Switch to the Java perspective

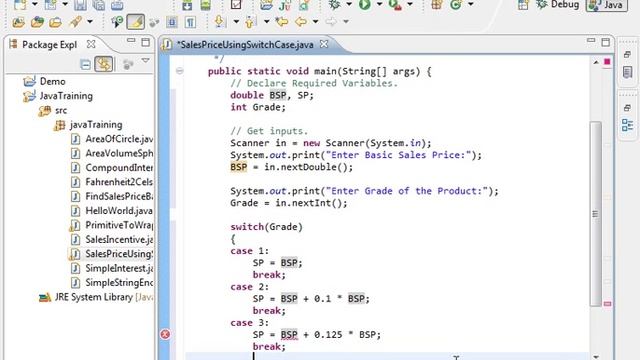pos(607,5)
